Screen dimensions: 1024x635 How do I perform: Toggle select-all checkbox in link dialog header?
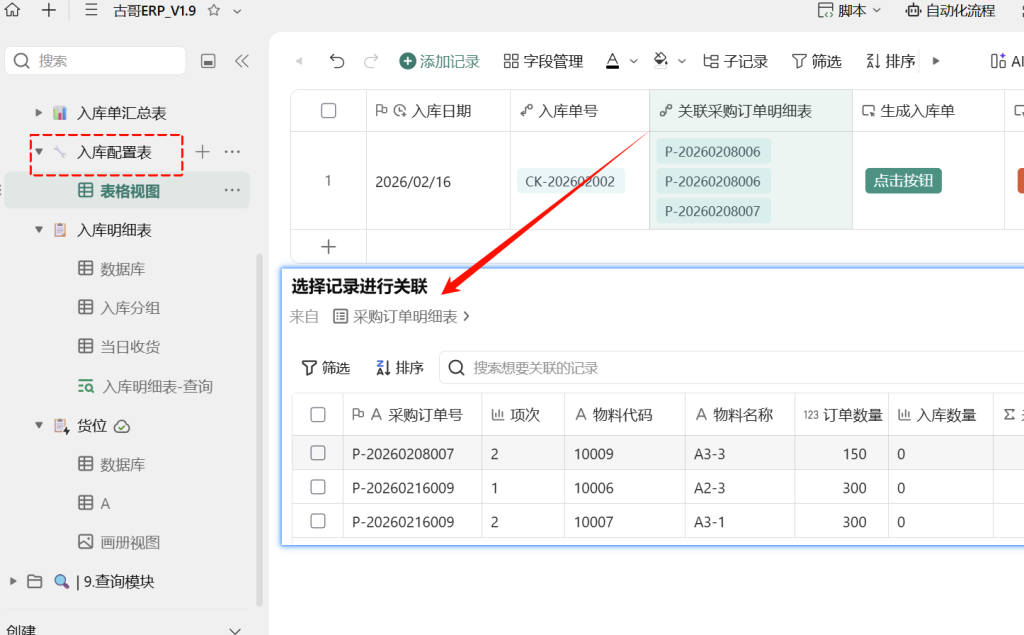[318, 414]
